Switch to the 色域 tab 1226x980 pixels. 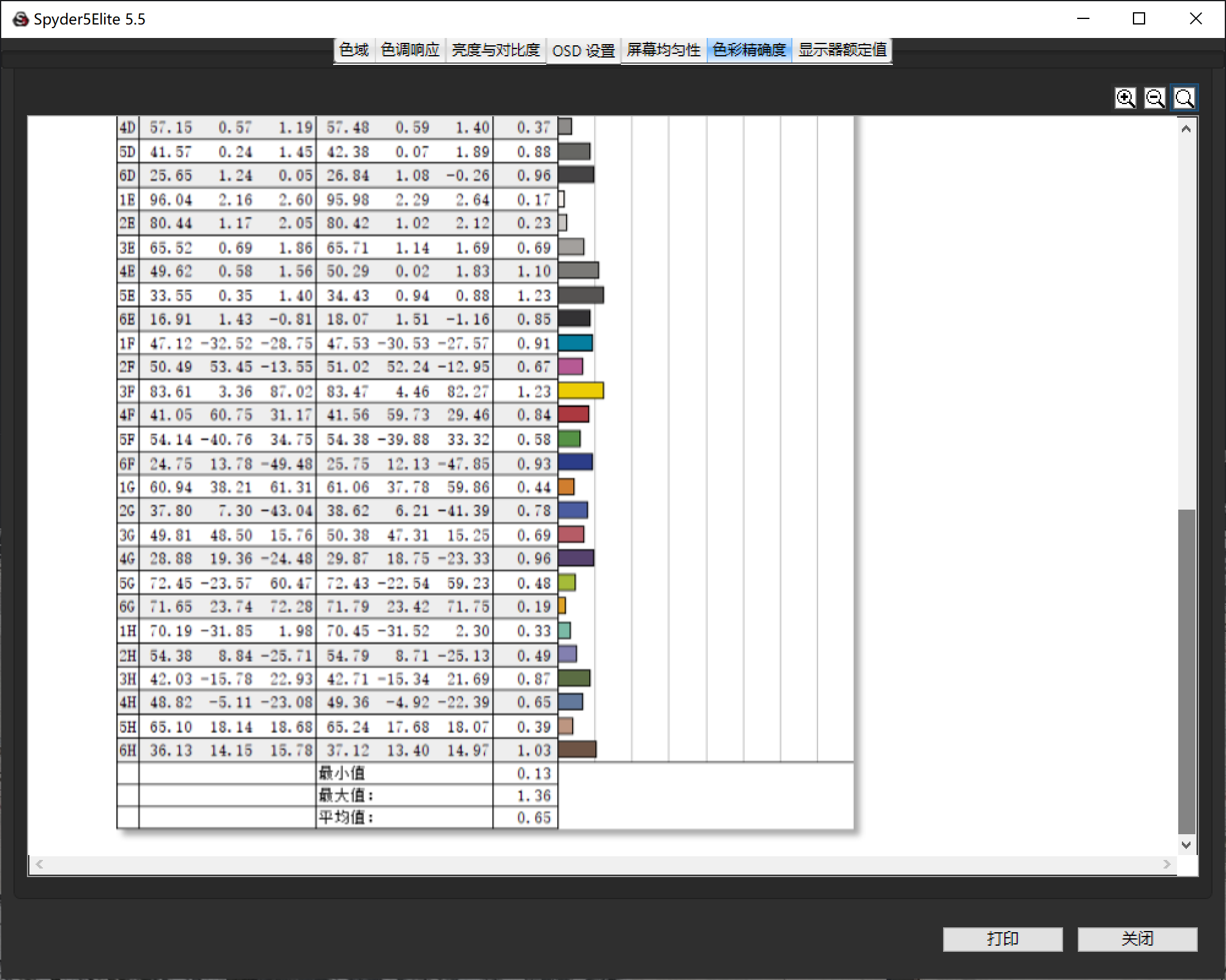(x=354, y=50)
